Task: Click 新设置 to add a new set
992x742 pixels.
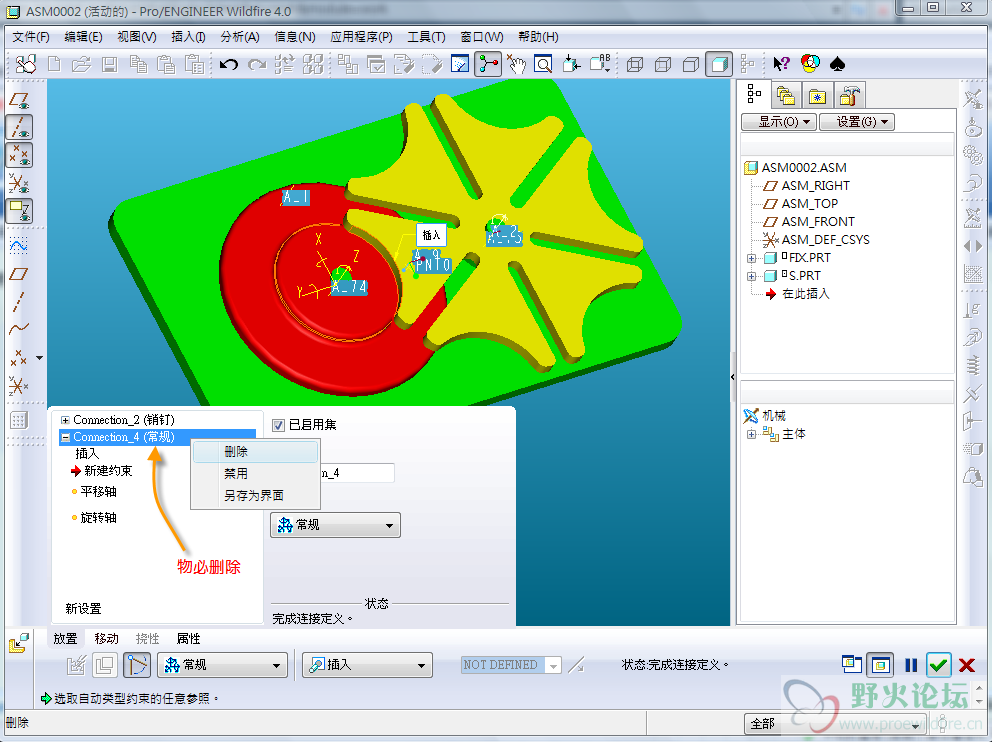Action: tap(83, 608)
